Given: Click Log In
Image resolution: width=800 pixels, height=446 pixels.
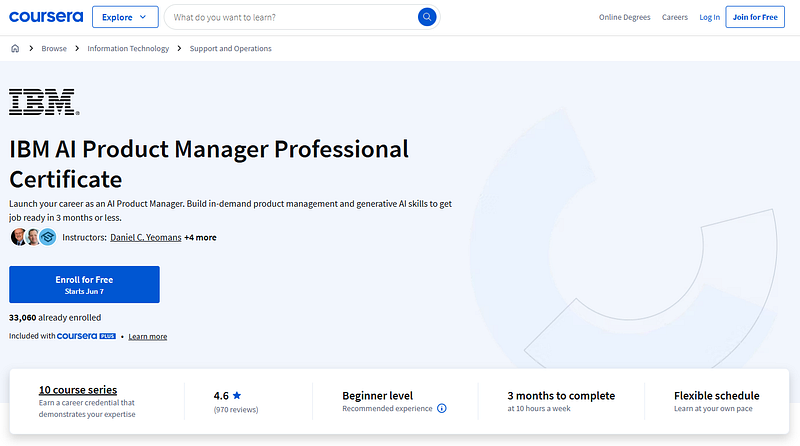Looking at the screenshot, I should (709, 17).
